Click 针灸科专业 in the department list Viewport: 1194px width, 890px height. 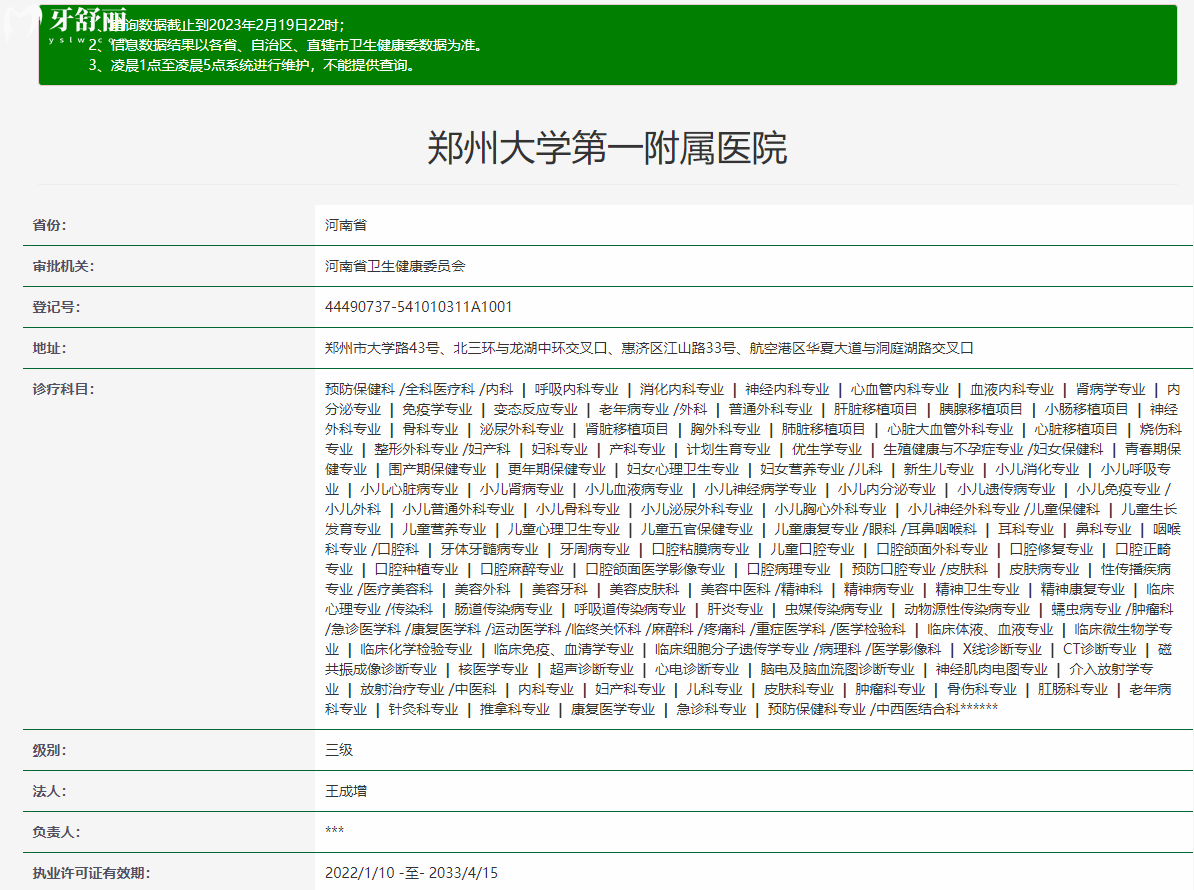(x=423, y=710)
